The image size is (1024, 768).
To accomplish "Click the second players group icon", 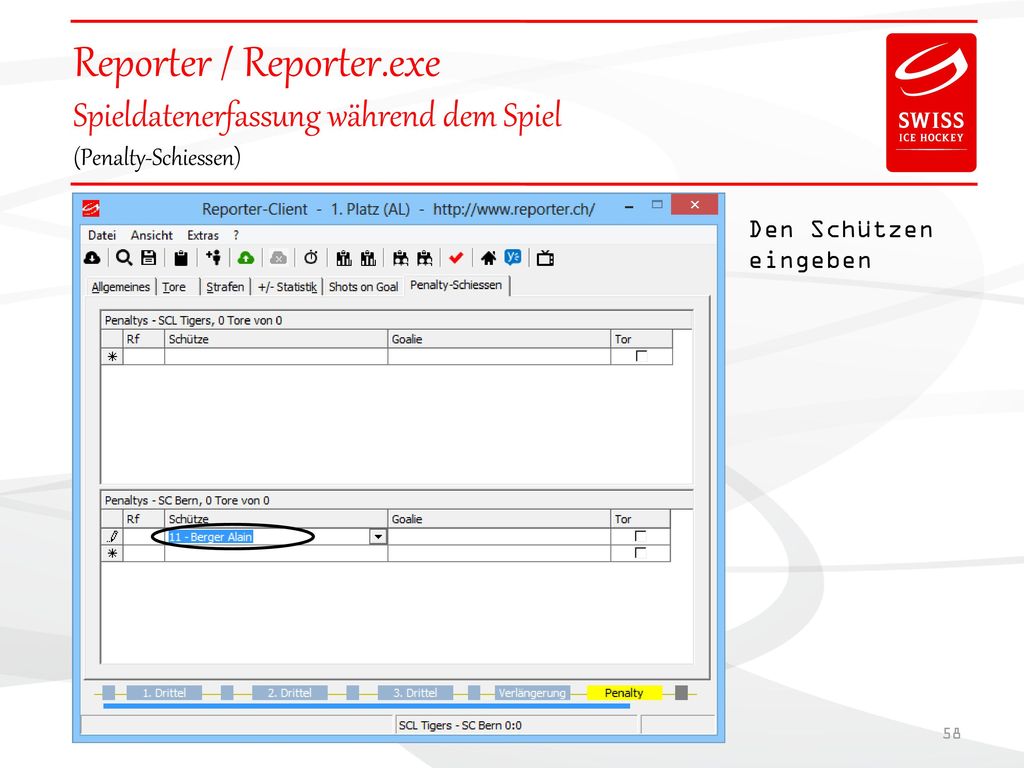I will coord(424,259).
